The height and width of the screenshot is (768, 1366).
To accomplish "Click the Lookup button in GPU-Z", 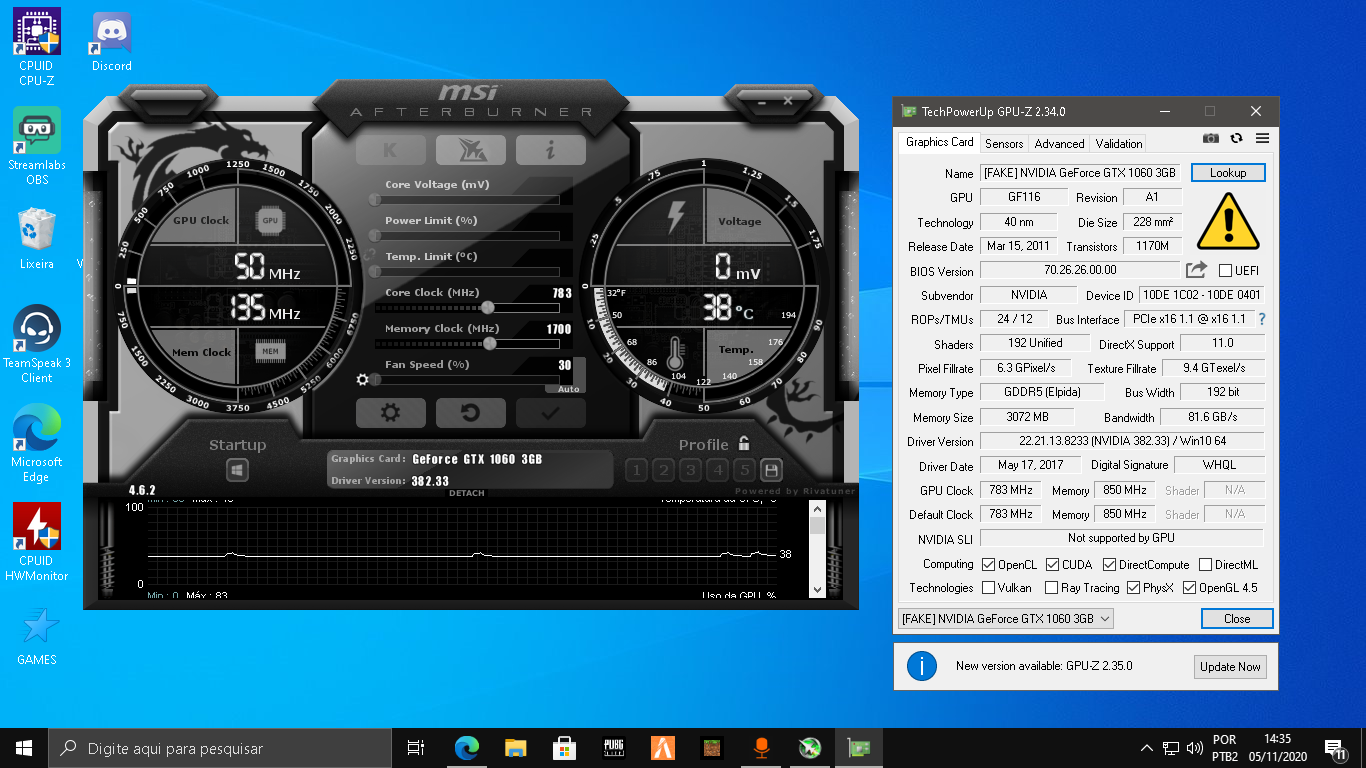I will point(1228,173).
